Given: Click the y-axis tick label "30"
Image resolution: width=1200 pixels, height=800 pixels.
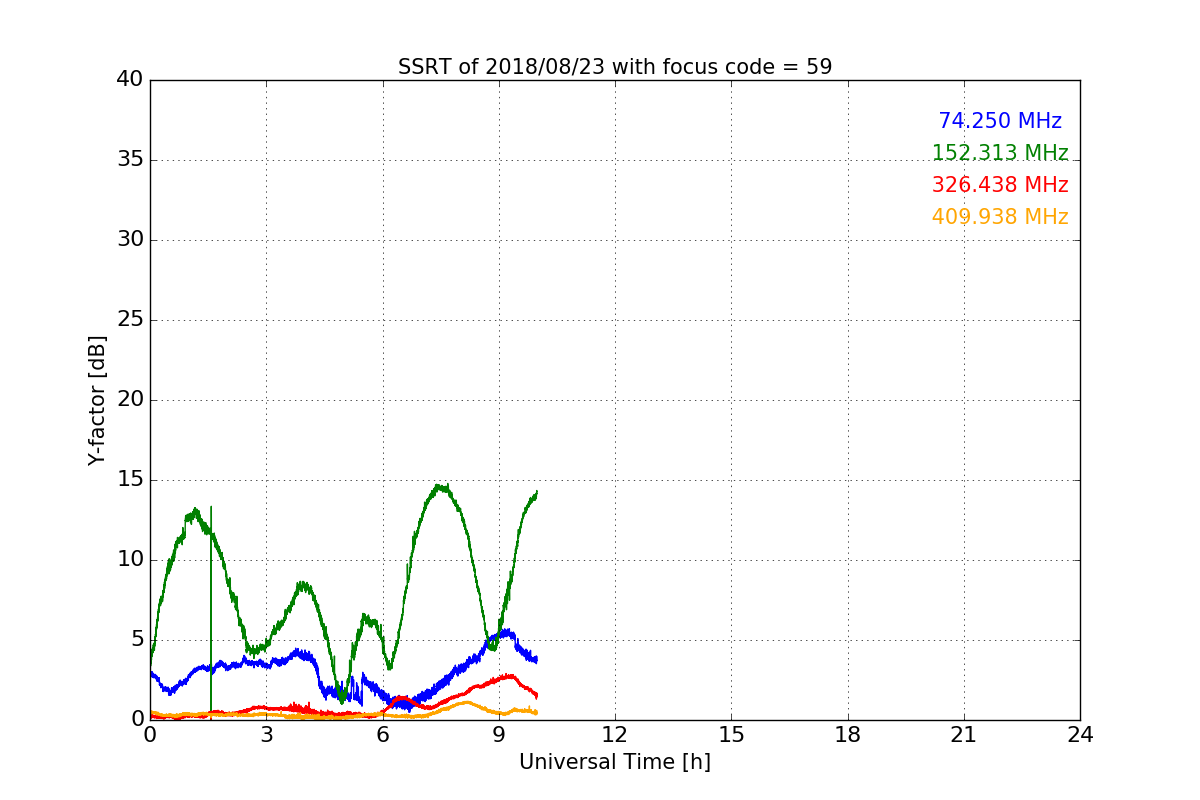Looking at the screenshot, I should tap(130, 240).
